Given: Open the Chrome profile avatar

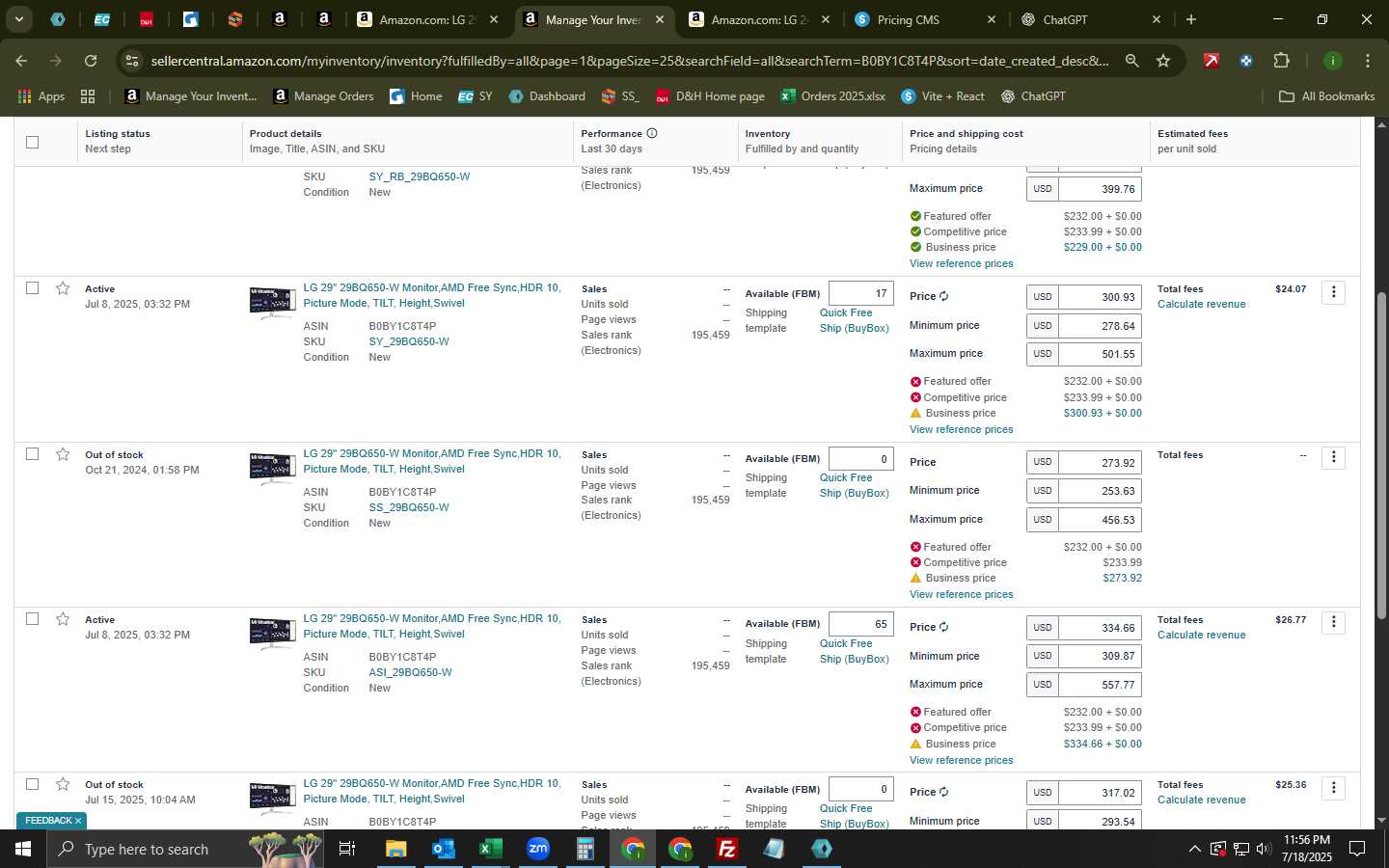Looking at the screenshot, I should (1332, 61).
